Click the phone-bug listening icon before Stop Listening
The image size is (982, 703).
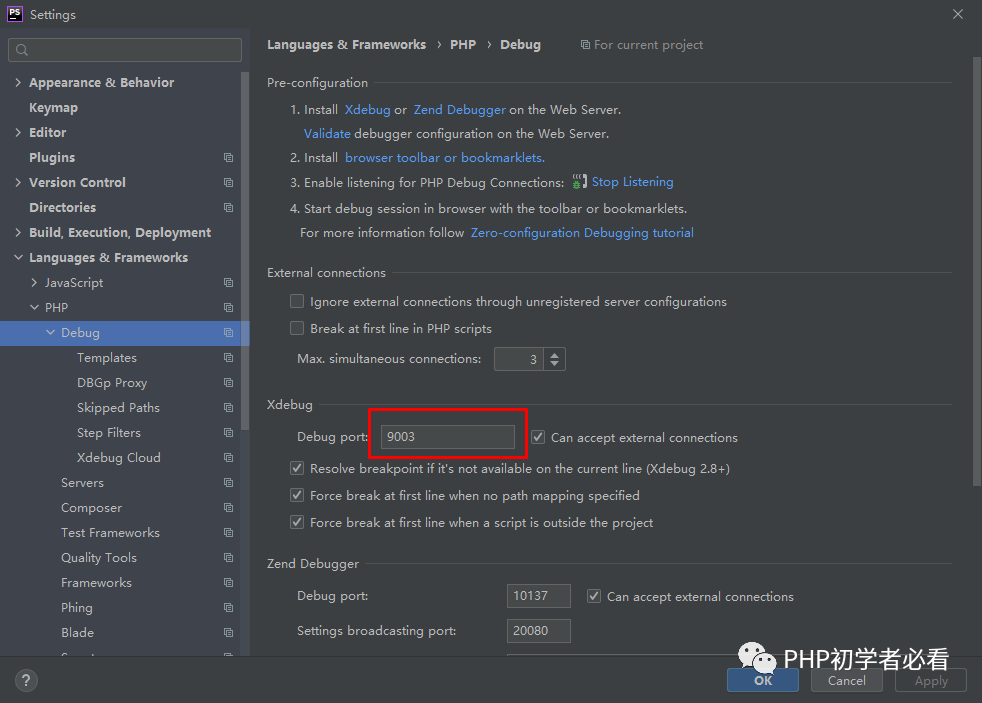tap(580, 182)
